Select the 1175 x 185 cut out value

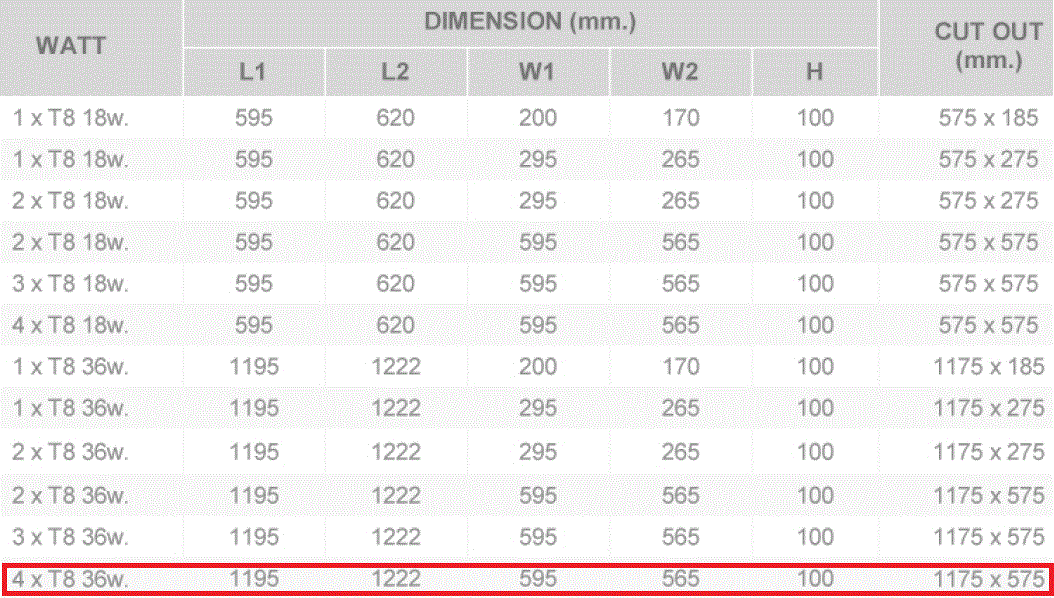(x=988, y=367)
